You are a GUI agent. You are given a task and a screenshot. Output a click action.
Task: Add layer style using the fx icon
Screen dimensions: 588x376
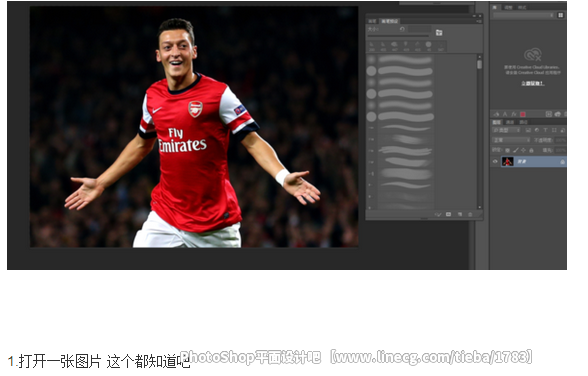[514, 114]
